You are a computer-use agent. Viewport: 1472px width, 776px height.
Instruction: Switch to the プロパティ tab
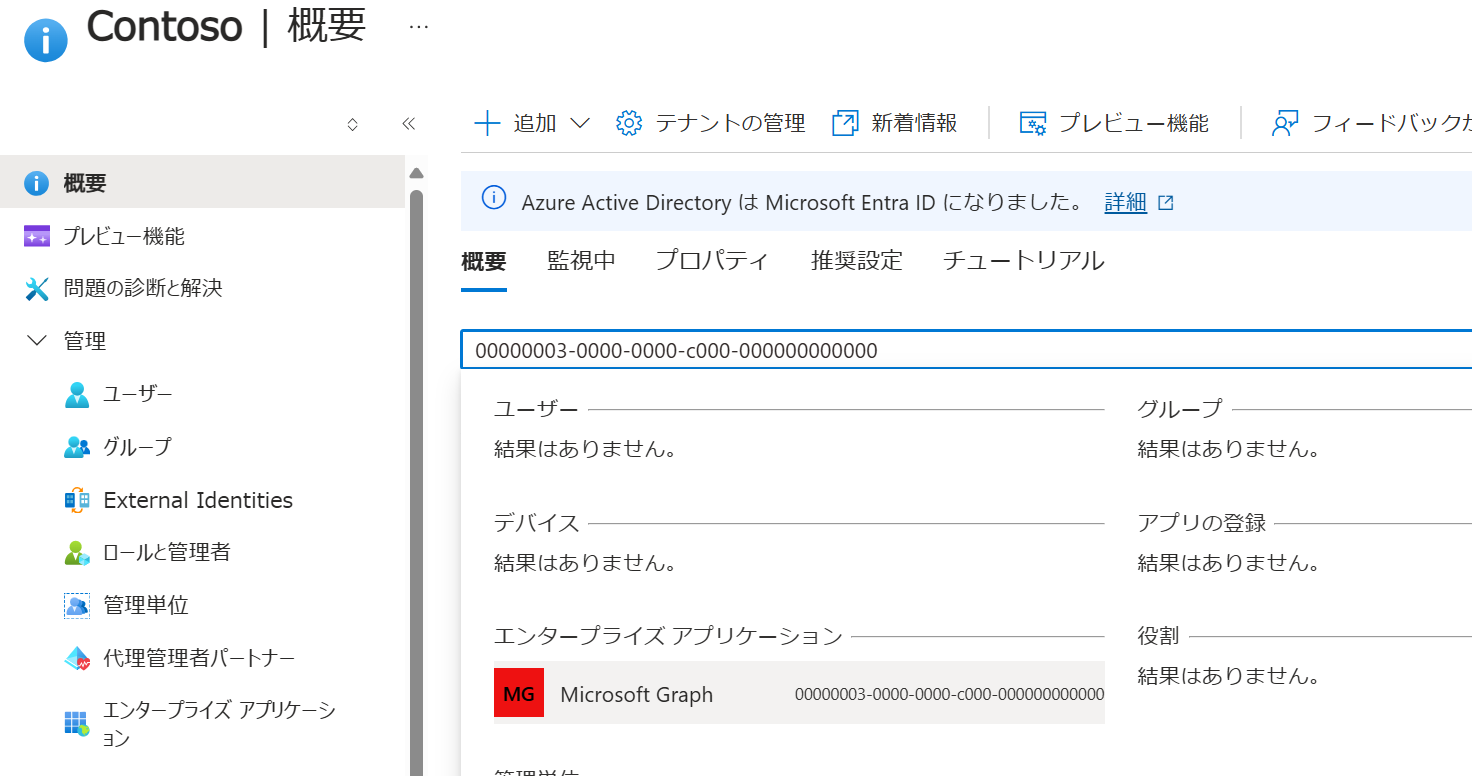coord(712,261)
